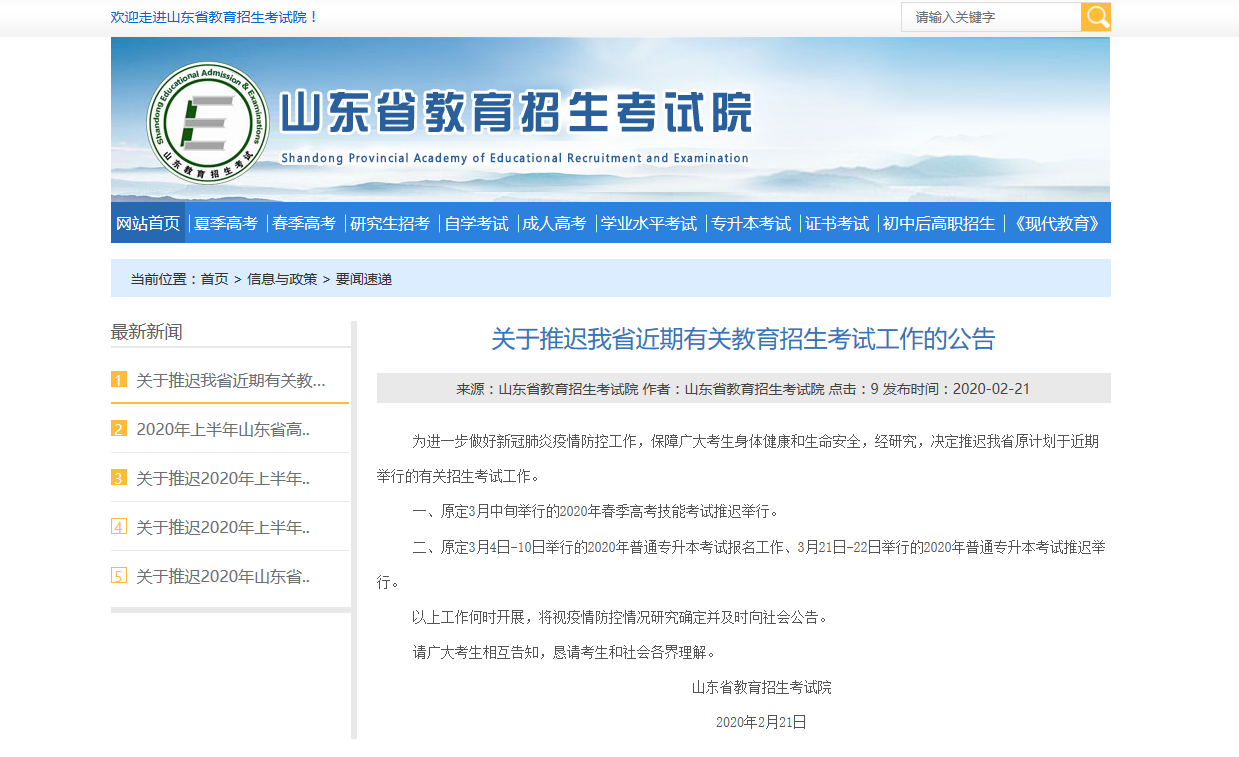
Task: Open the 专升本考试 menu item
Action: click(x=751, y=223)
